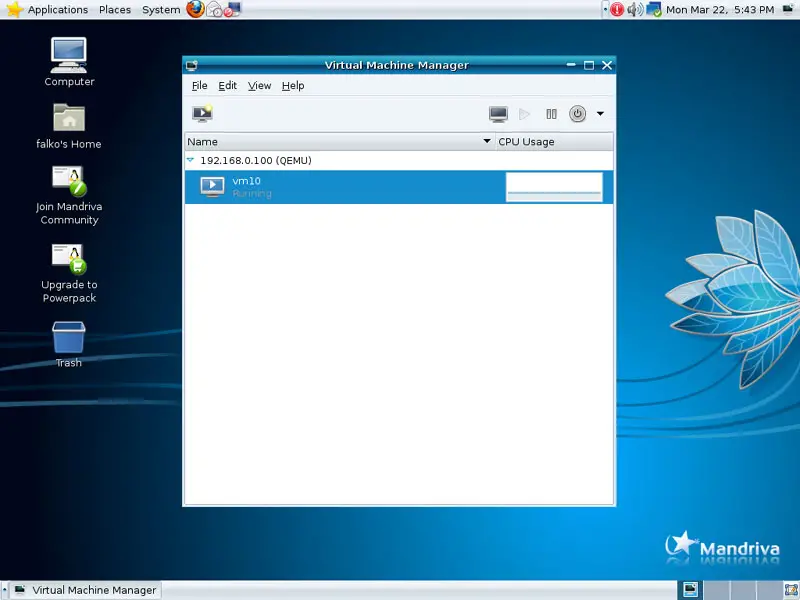Open the selected VM console

pyautogui.click(x=498, y=114)
